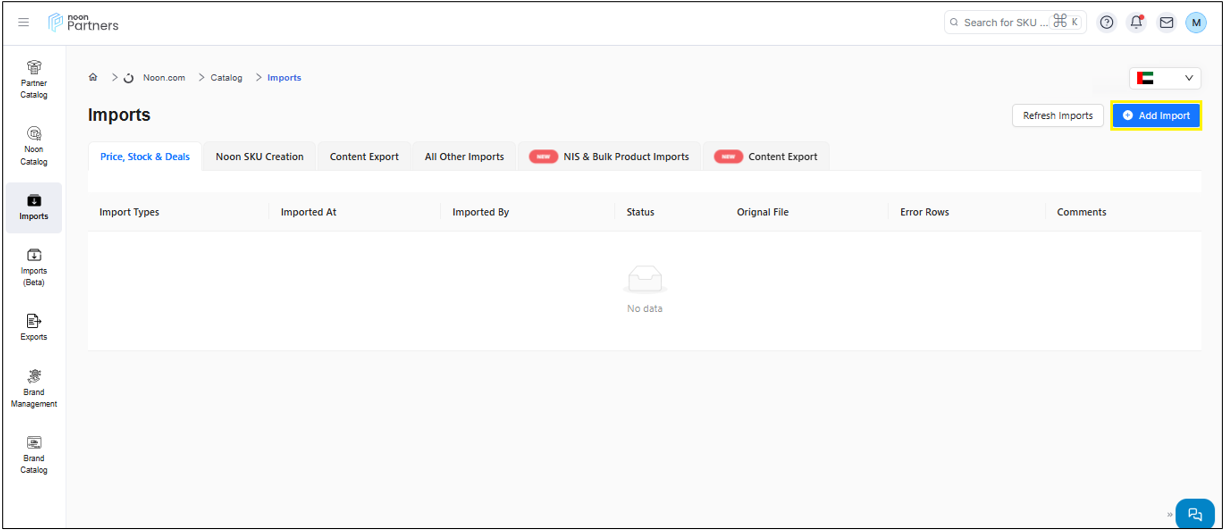Open Brand Management in sidebar

click(x=34, y=388)
